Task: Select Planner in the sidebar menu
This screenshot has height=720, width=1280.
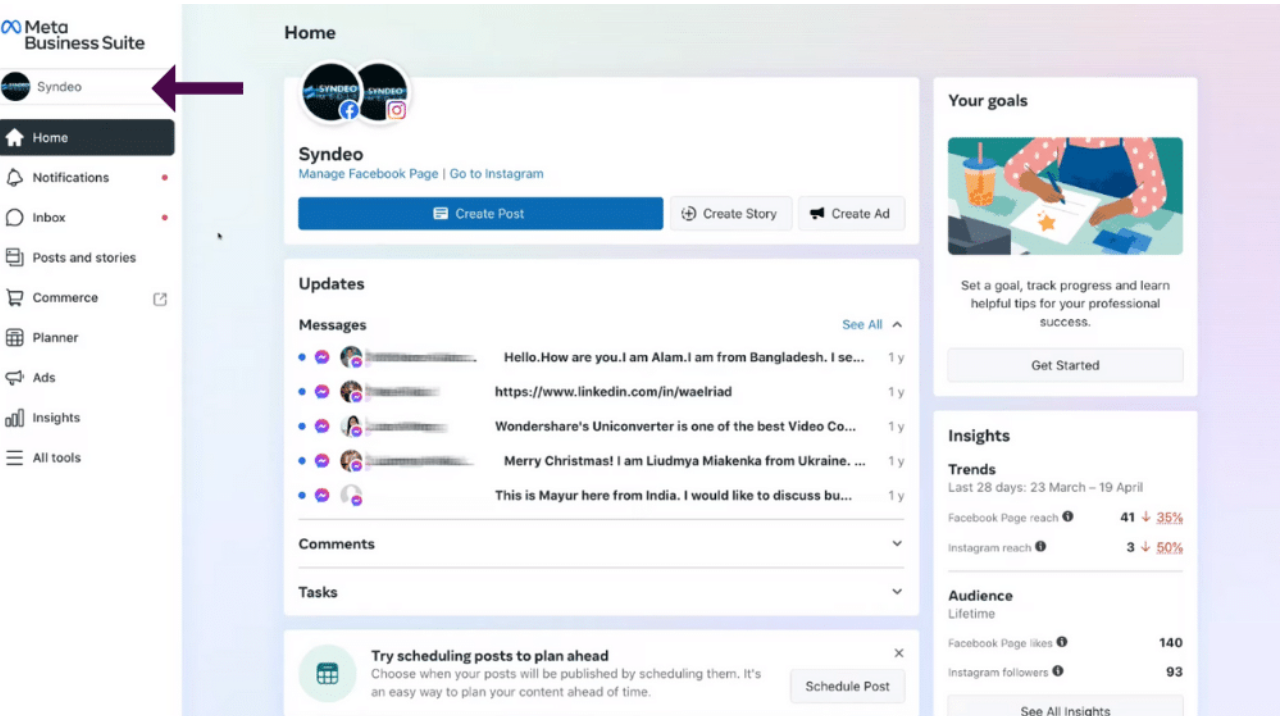Action: [x=55, y=337]
